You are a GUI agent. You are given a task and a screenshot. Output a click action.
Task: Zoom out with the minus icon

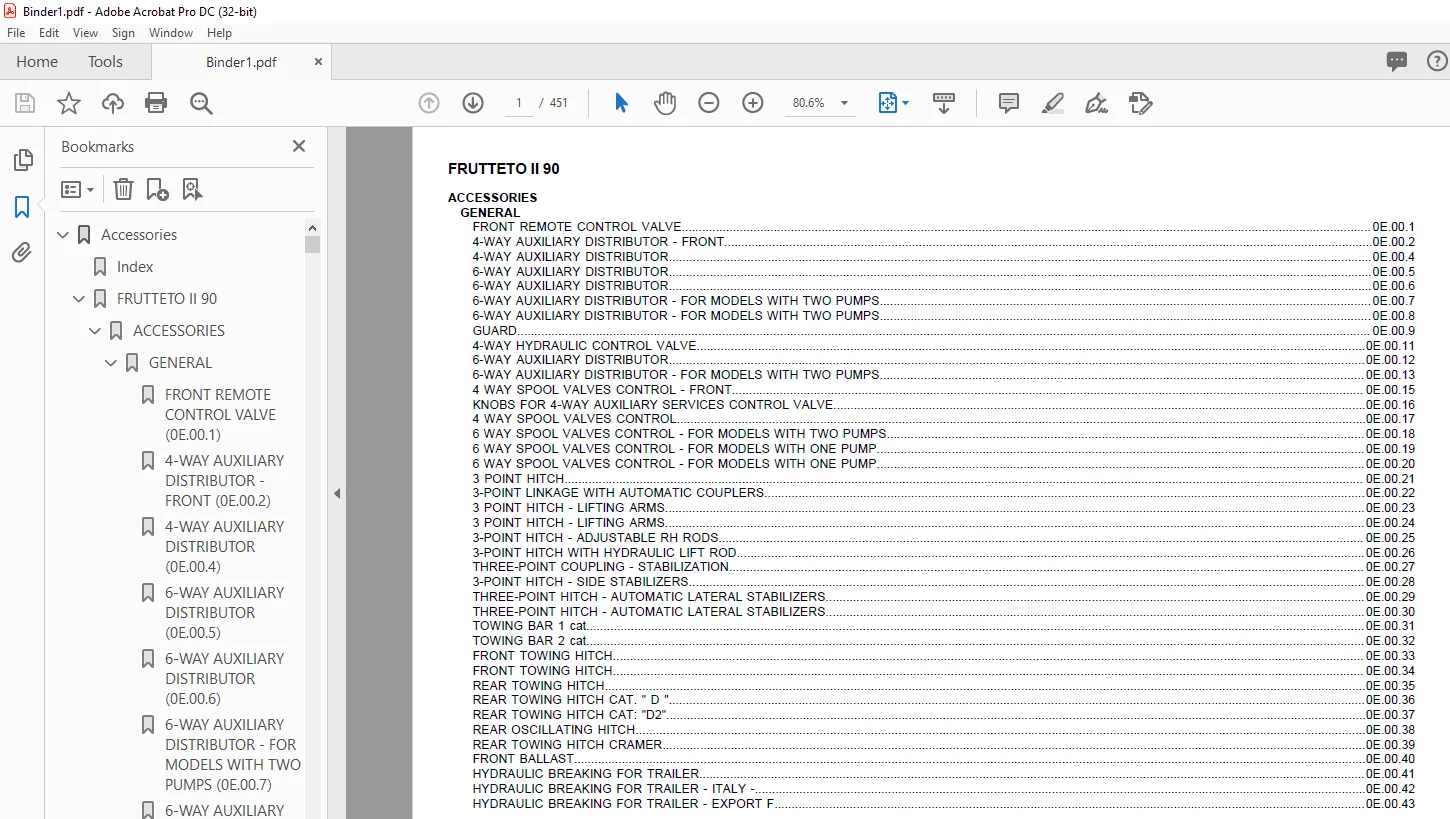[x=709, y=103]
